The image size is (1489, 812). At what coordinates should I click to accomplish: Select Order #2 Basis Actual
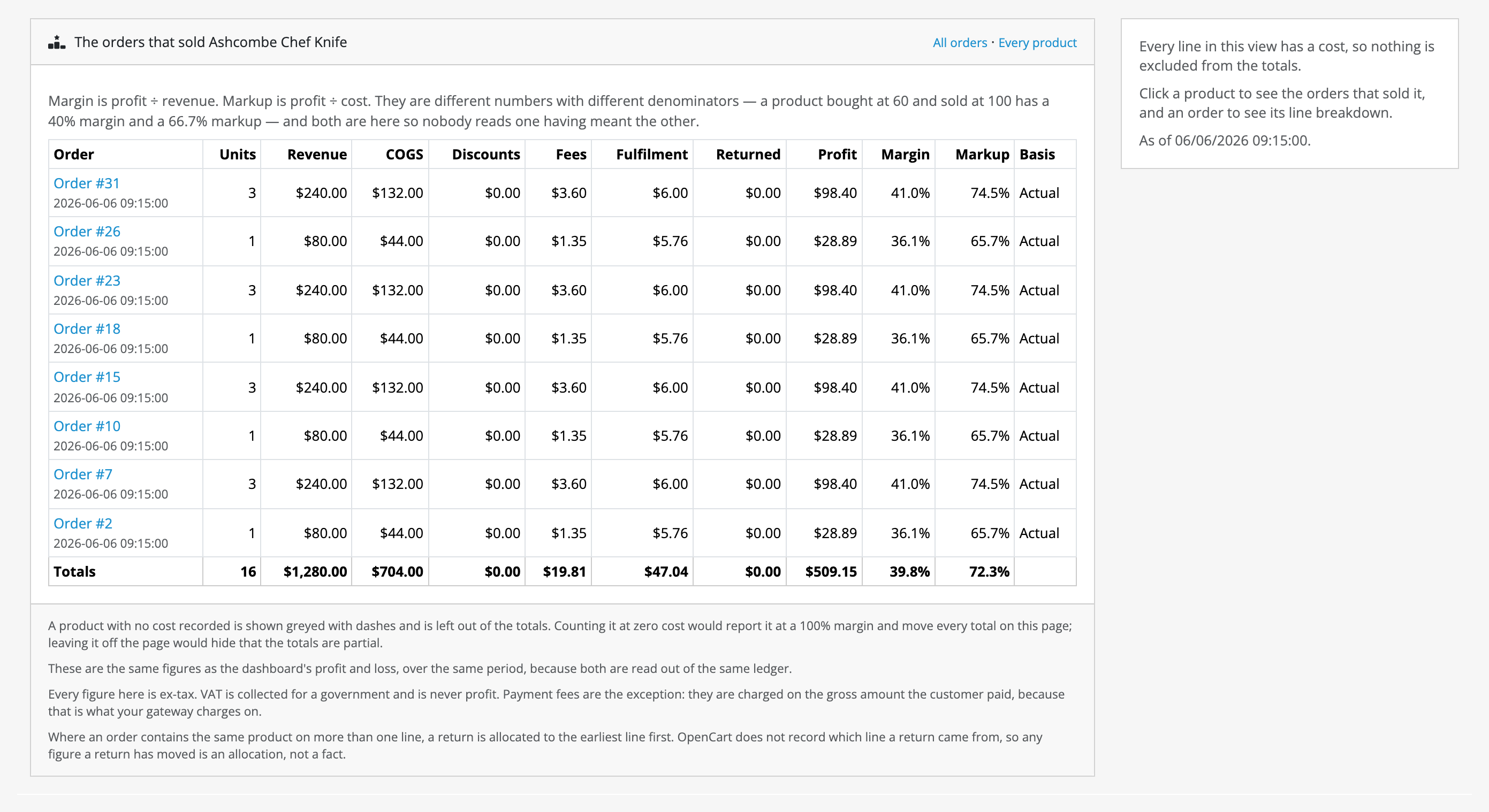click(1039, 532)
